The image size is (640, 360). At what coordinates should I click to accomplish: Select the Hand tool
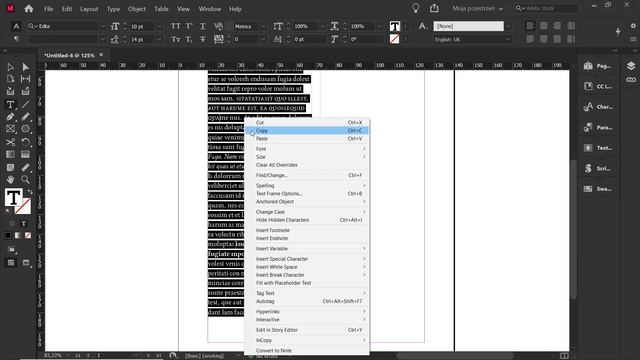coord(10,179)
